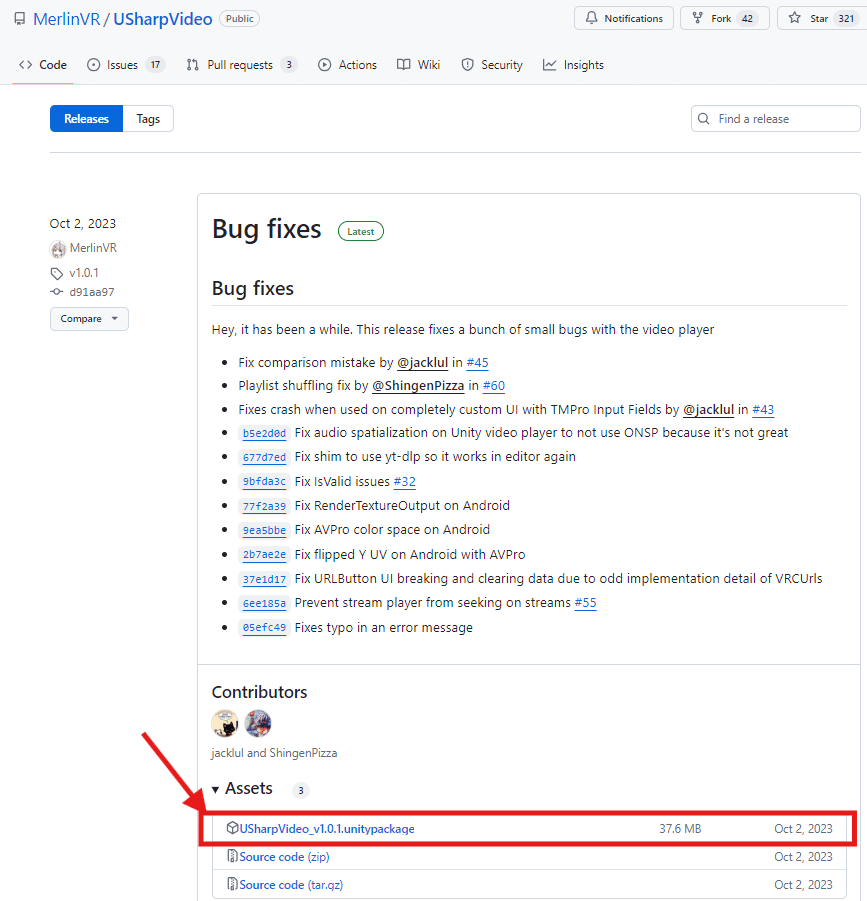Image resolution: width=867 pixels, height=901 pixels.
Task: Open issue #32 link
Action: point(404,482)
